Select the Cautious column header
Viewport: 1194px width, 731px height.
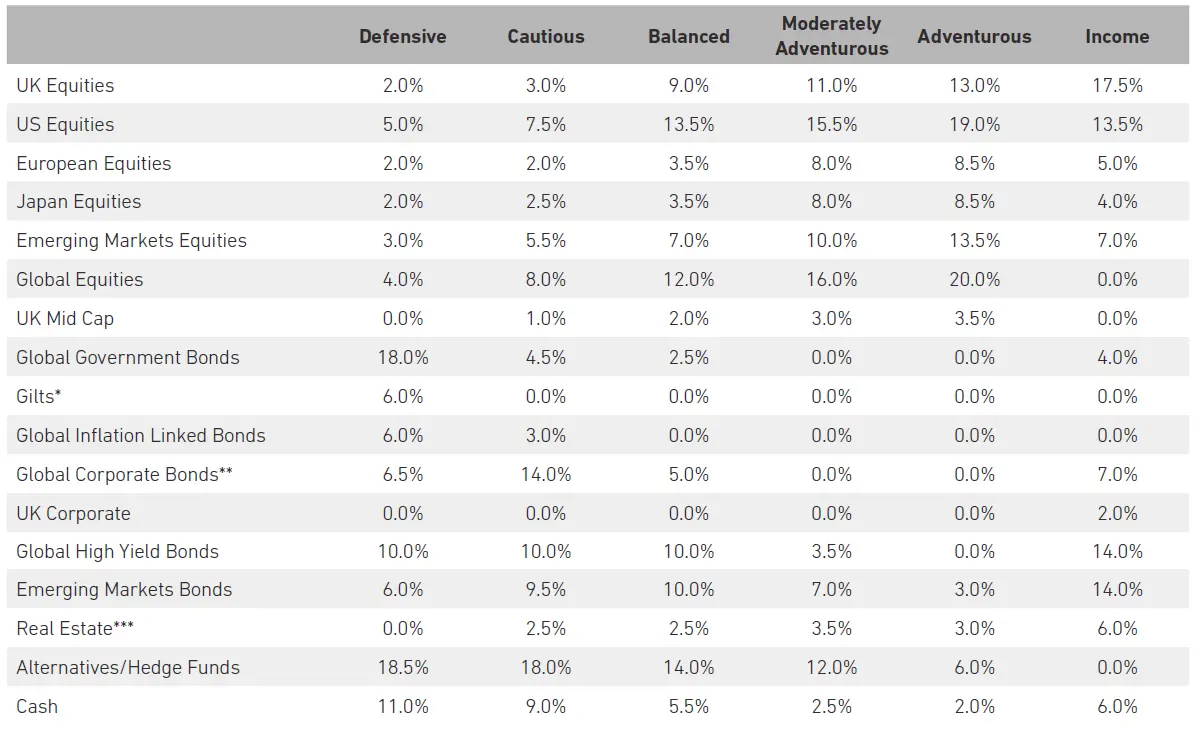point(545,36)
